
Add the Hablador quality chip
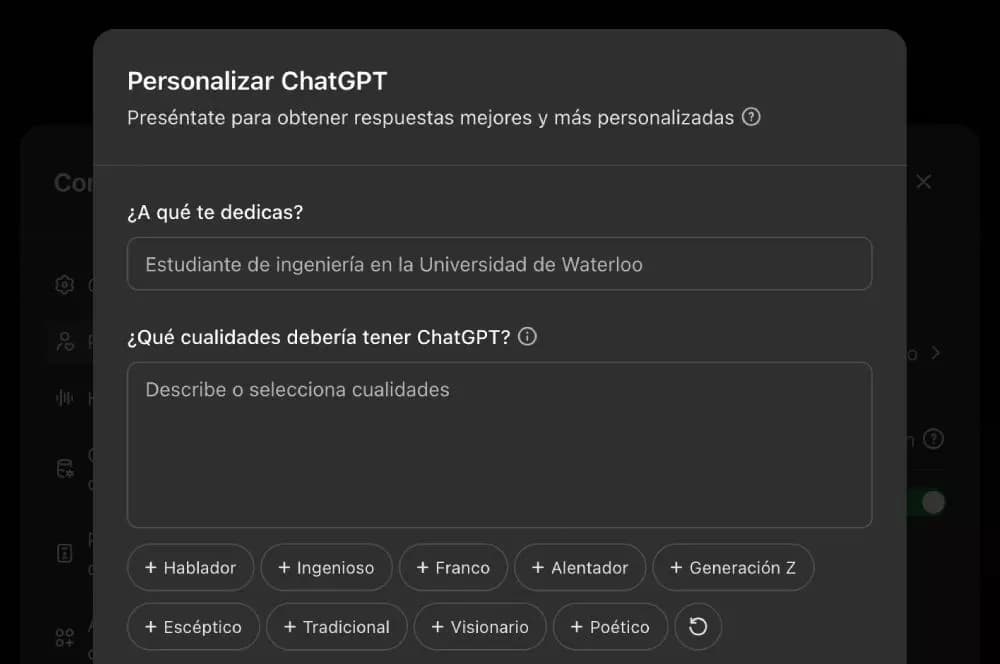191,568
